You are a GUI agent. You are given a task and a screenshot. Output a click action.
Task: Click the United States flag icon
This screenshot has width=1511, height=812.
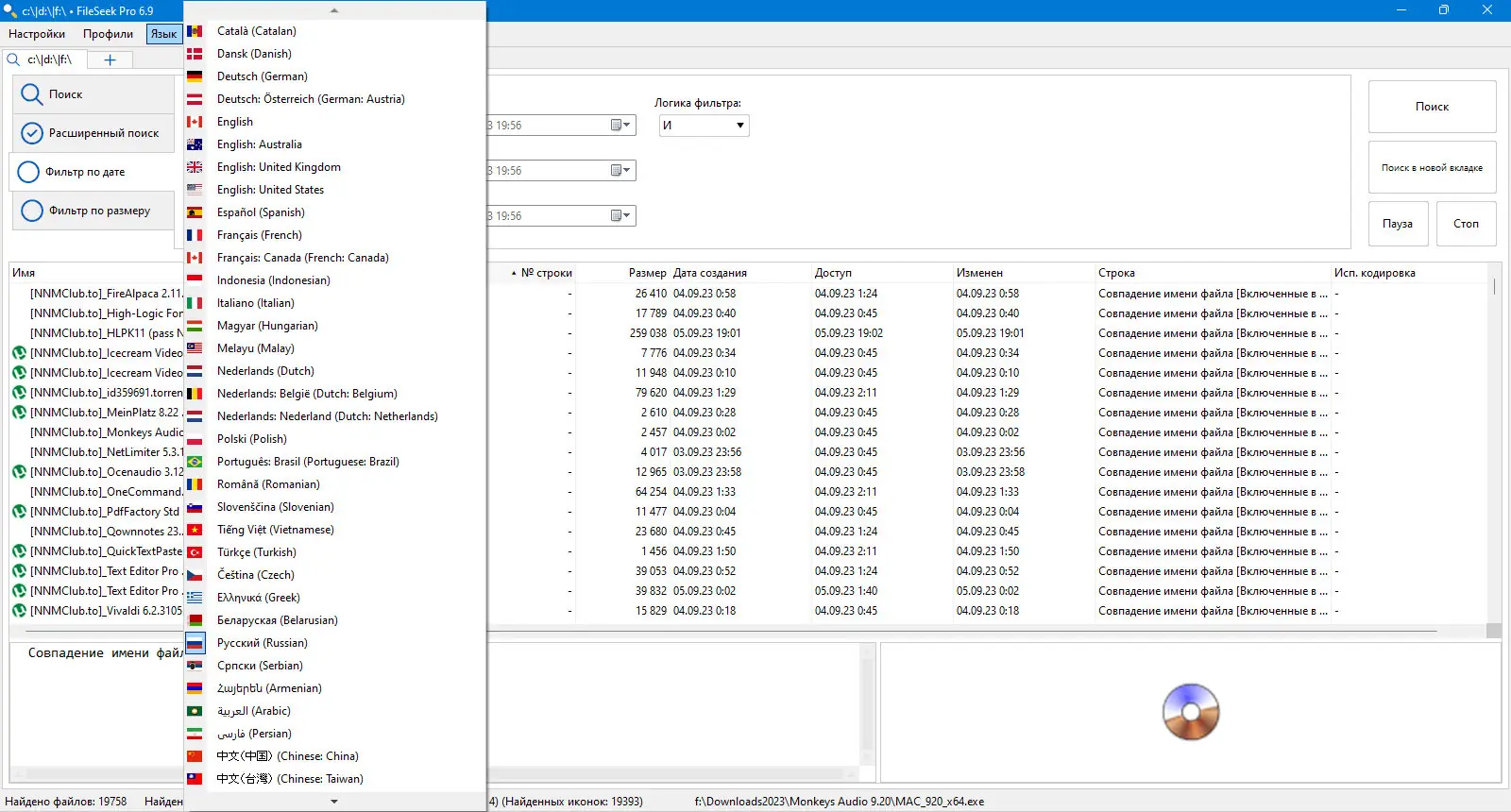point(195,190)
